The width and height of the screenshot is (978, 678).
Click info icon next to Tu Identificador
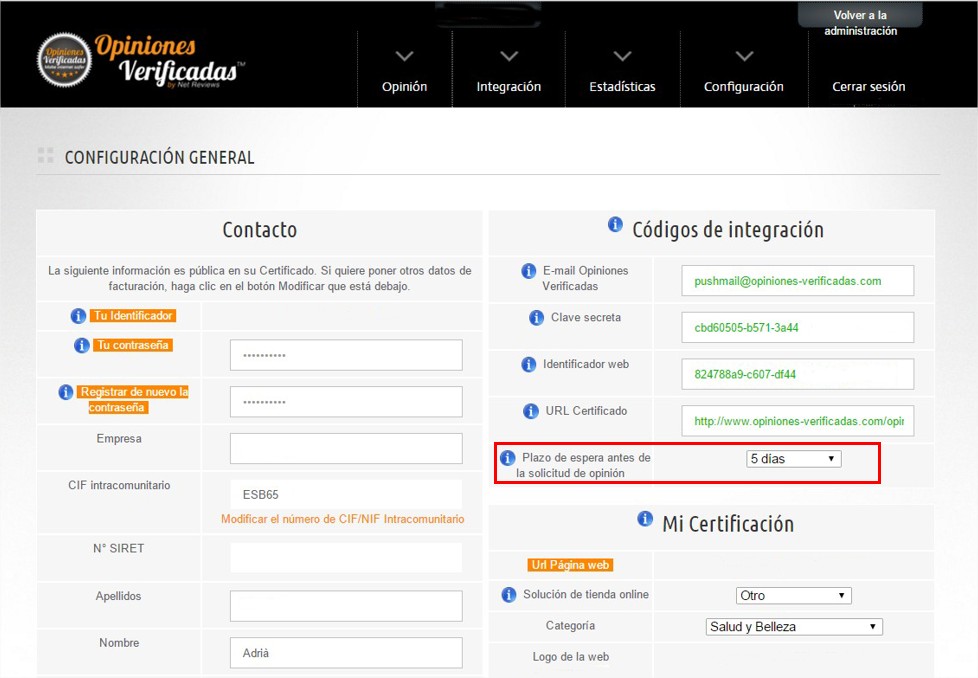coord(78,316)
